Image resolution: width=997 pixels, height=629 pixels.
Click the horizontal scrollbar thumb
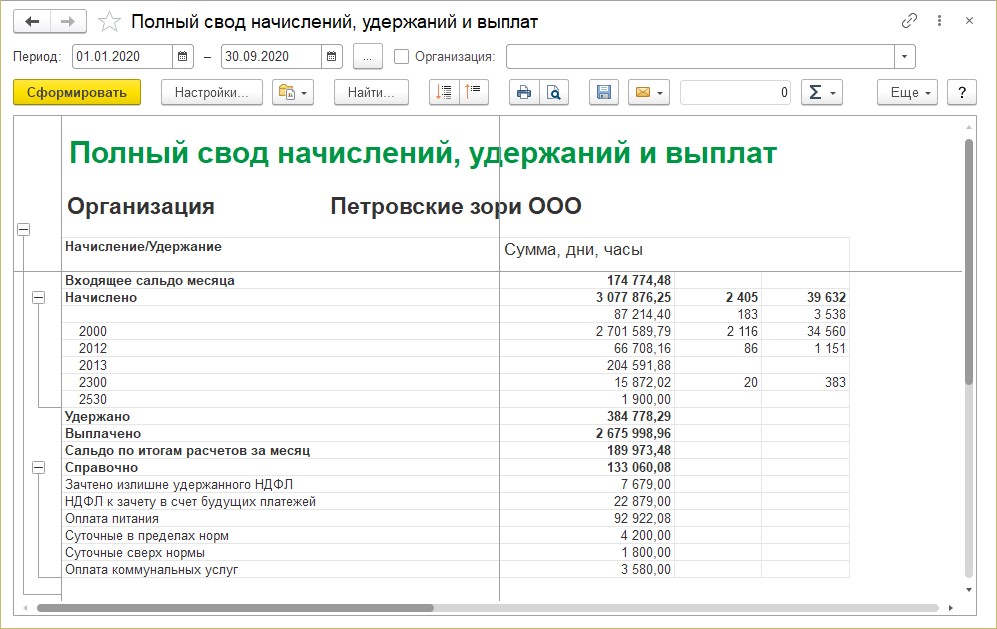(x=235, y=608)
